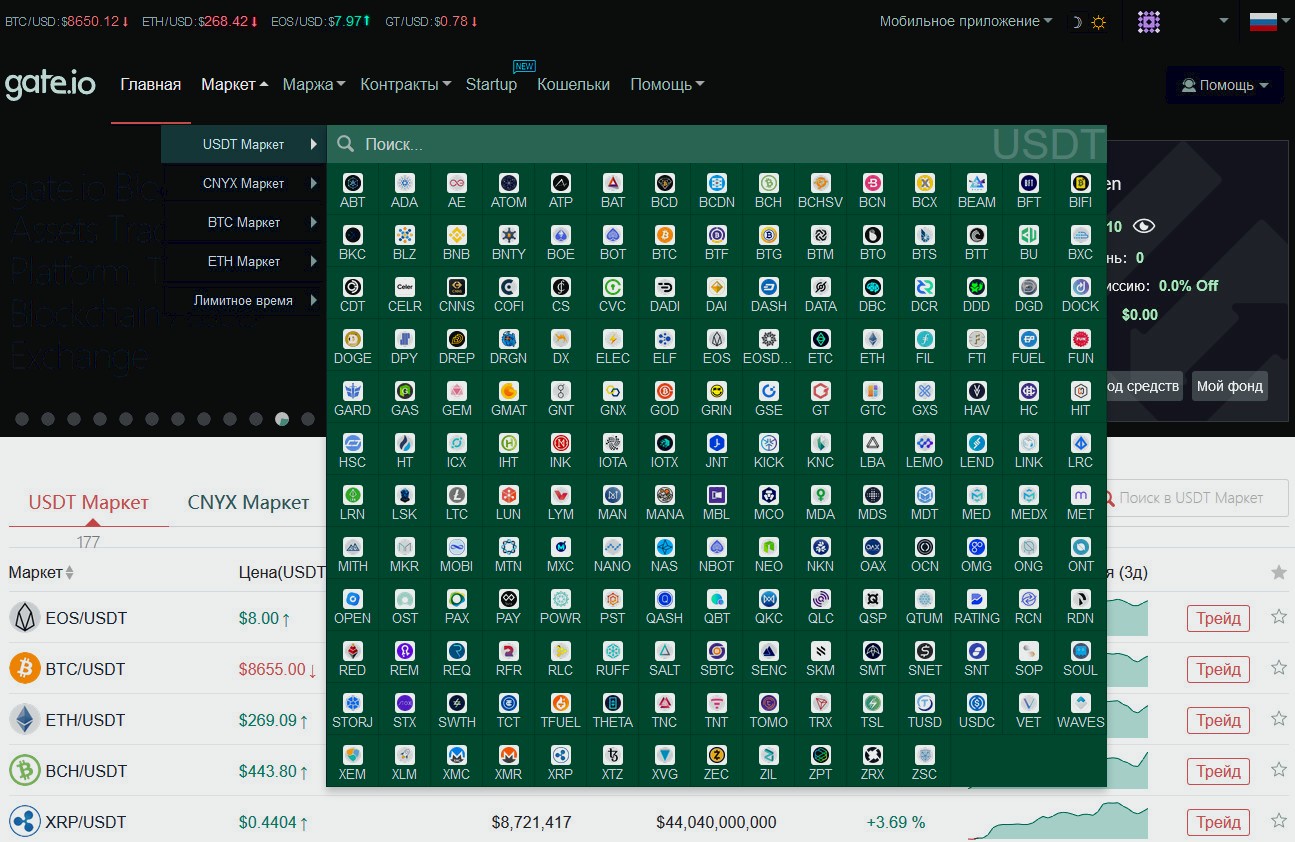Open the Startup page

click(491, 85)
